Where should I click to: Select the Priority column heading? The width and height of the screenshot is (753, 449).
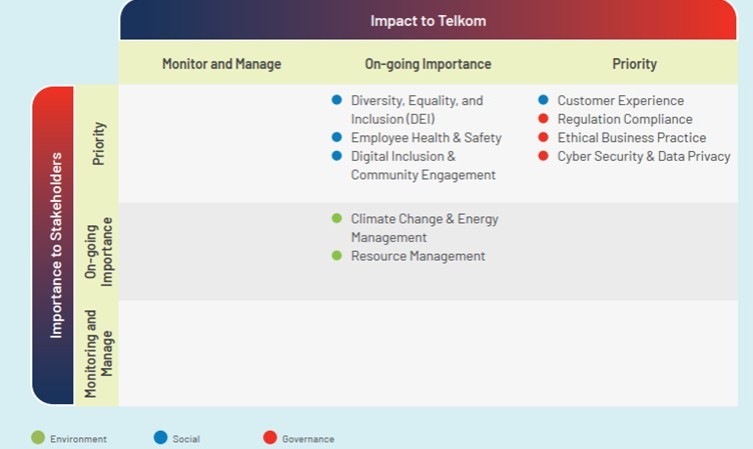pyautogui.click(x=634, y=64)
